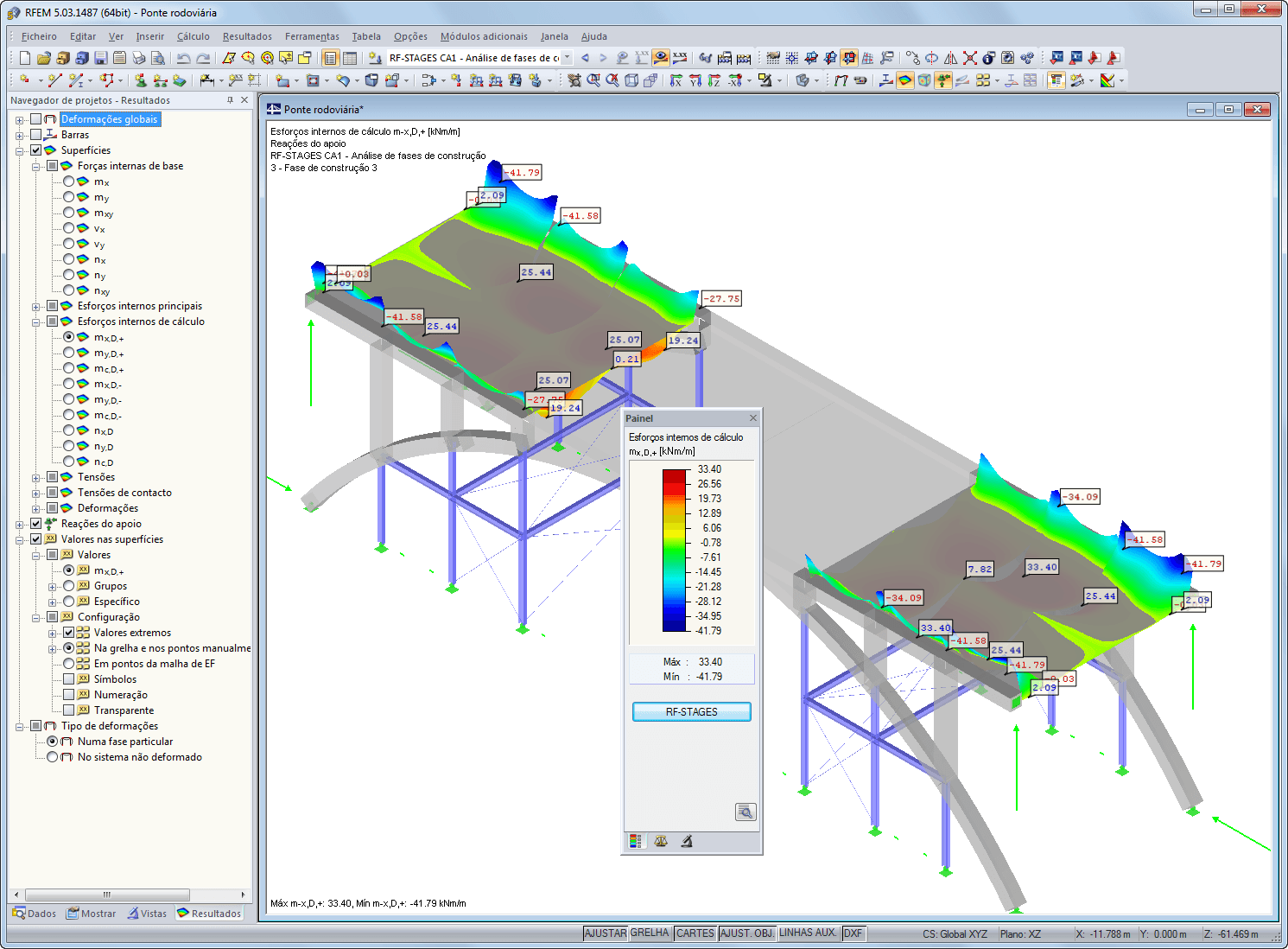Open color scale options in Painel
1288x949 pixels.
click(x=636, y=841)
